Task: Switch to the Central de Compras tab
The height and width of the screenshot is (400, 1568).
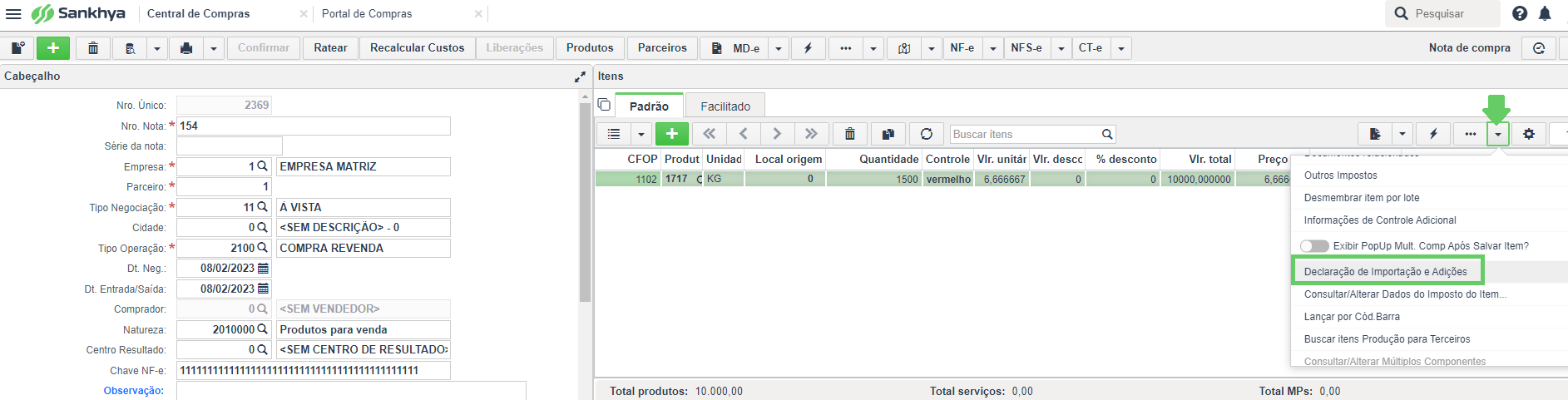Action: (x=199, y=13)
